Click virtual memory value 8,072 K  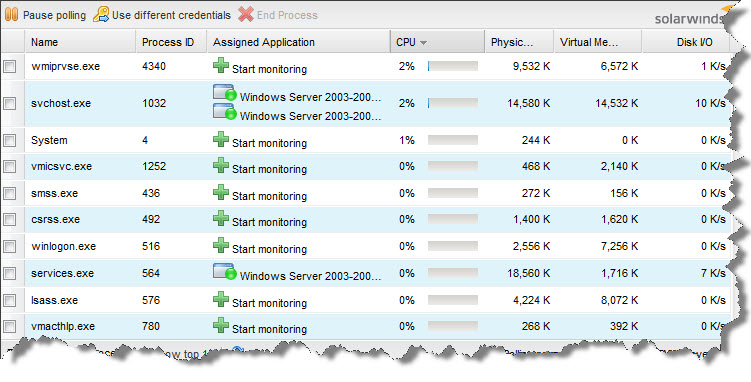click(x=620, y=300)
